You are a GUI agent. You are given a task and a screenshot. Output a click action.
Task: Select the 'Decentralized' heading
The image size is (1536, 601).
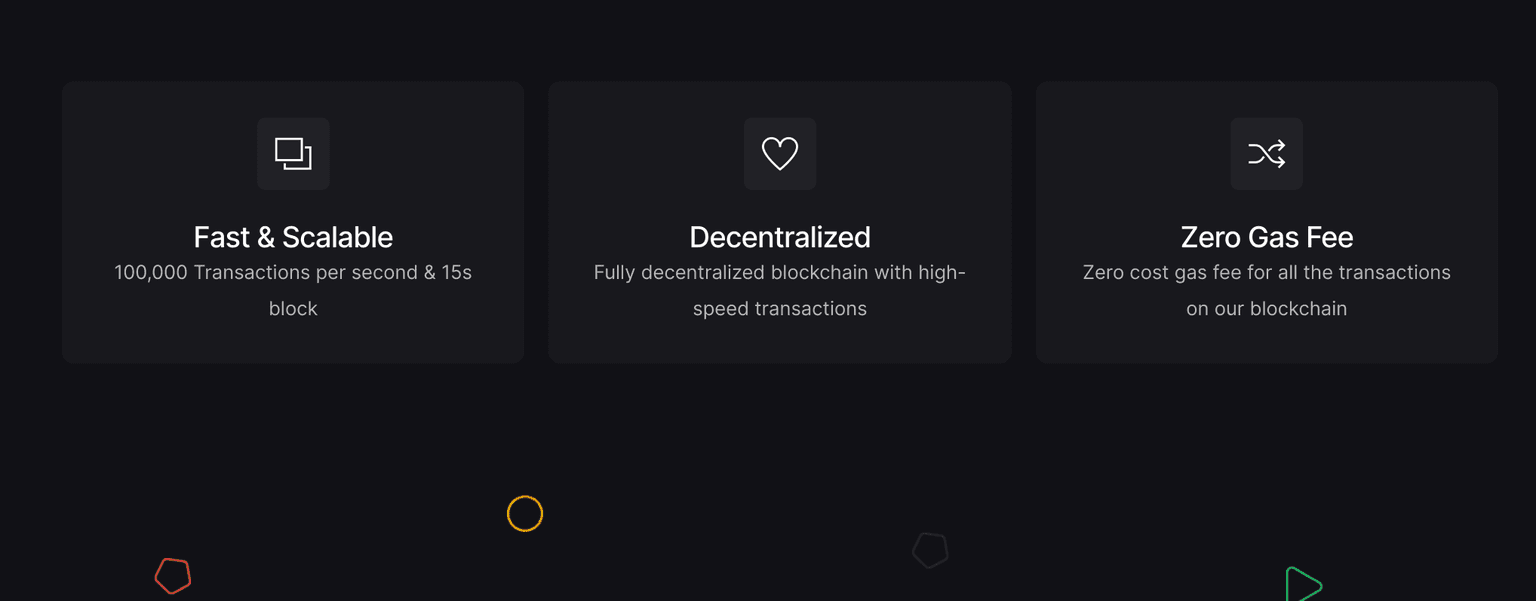[x=780, y=237]
